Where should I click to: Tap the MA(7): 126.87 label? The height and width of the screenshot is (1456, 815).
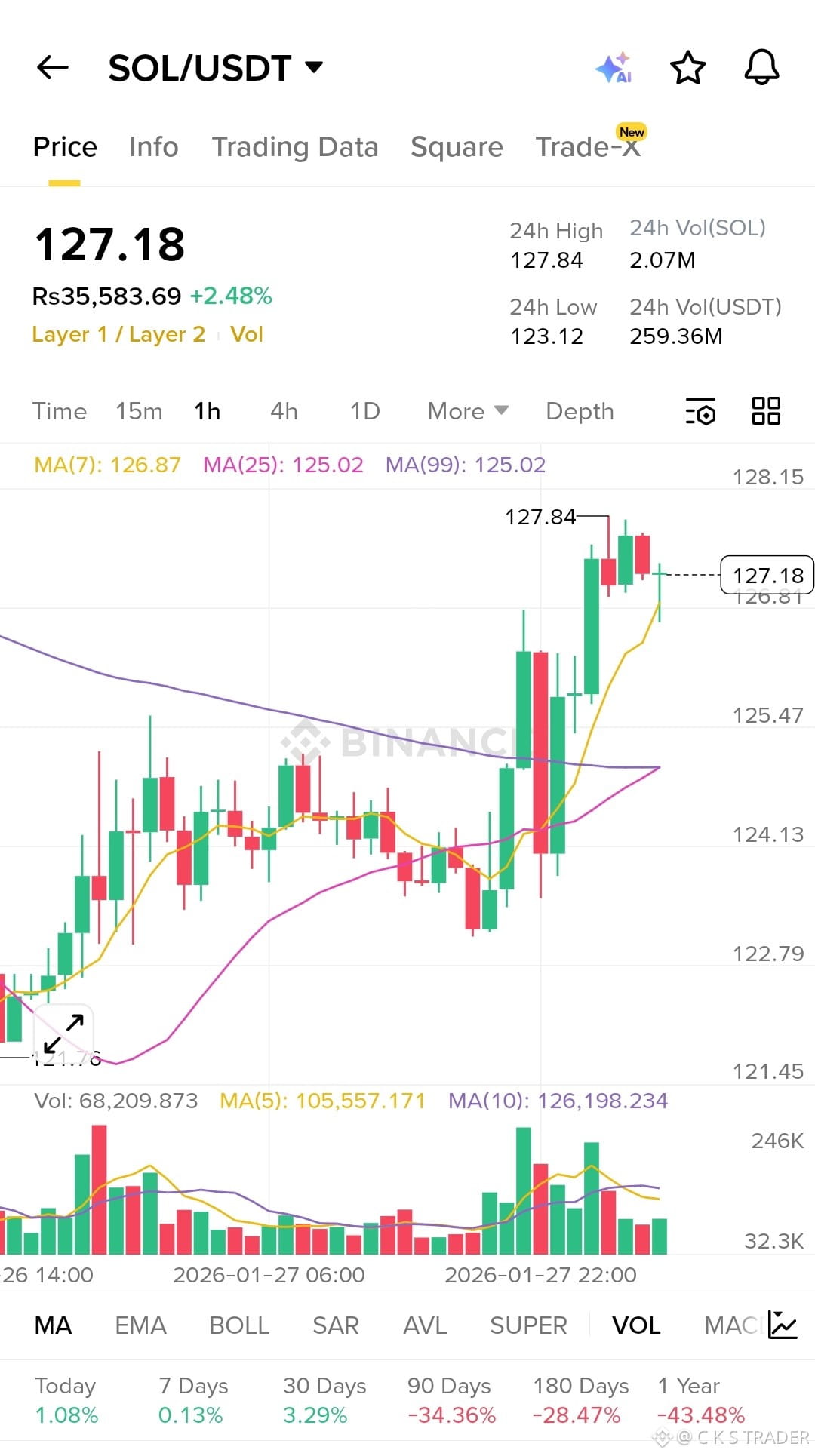tap(108, 465)
